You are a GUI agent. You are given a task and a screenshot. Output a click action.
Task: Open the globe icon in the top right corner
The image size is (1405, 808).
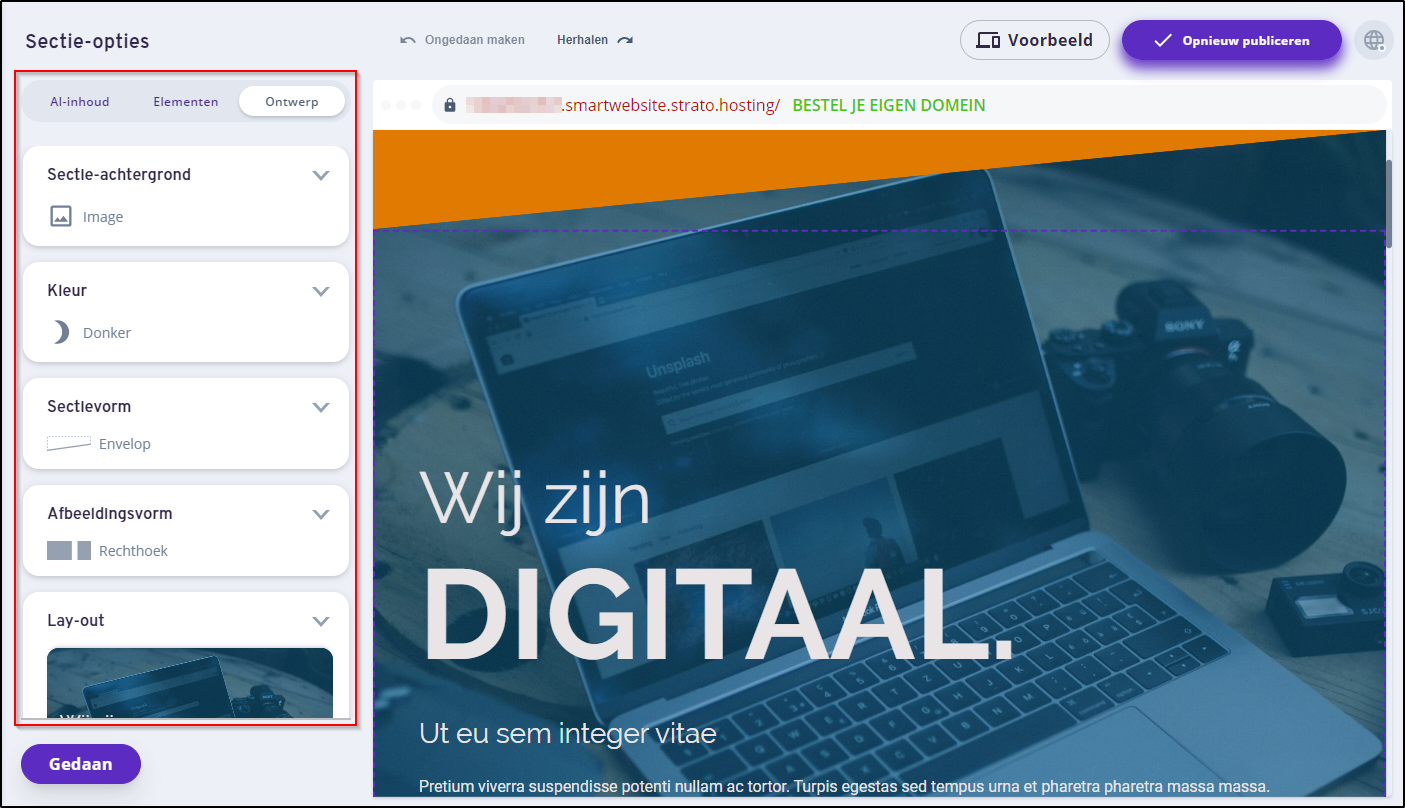[x=1374, y=40]
